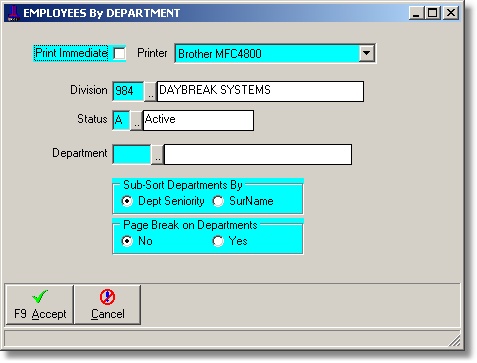
Task: Click the empty Department code field
Action: pos(132,154)
